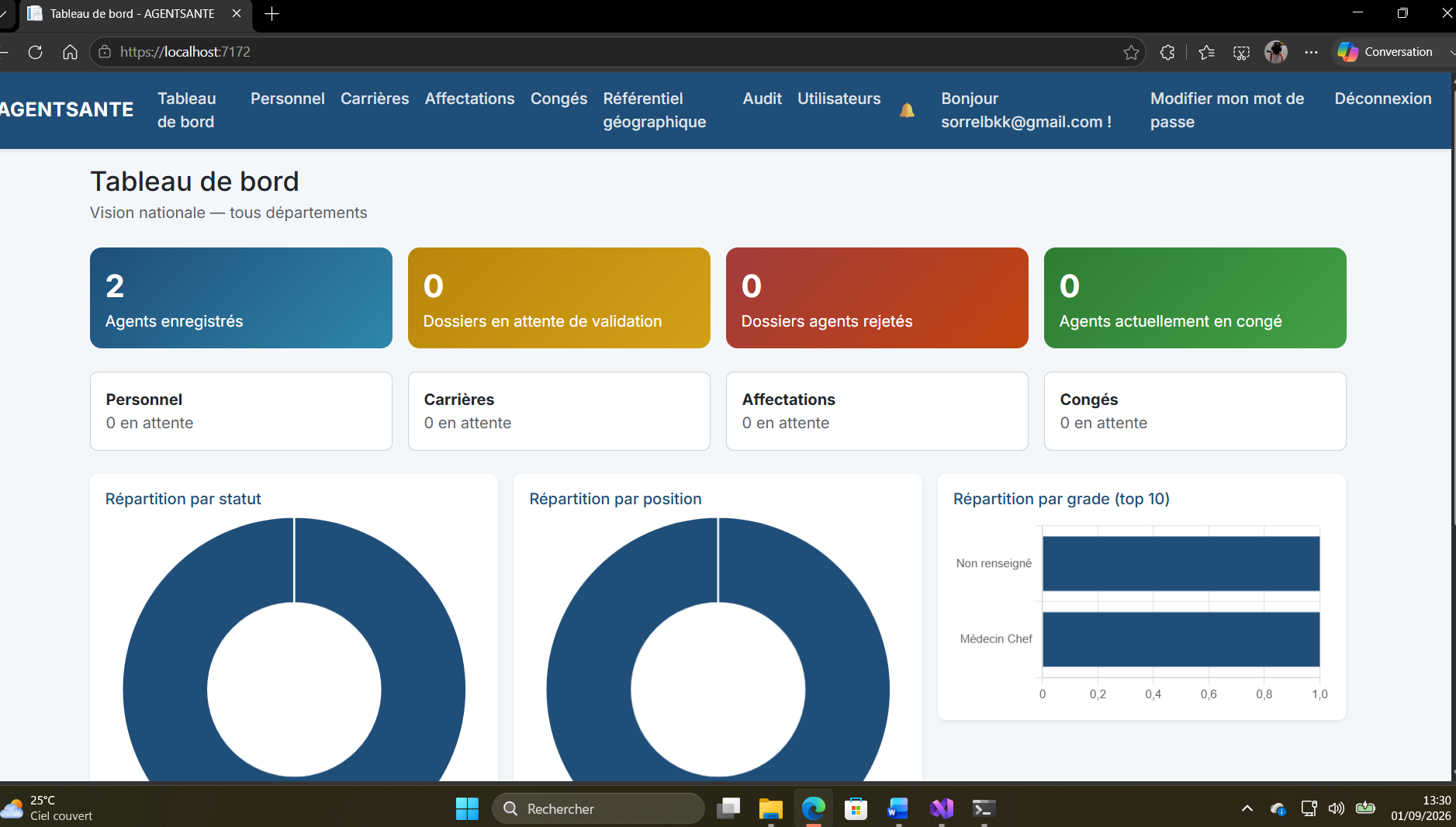Viewport: 1456px width, 827px height.
Task: Open the notifications bell icon
Action: tap(907, 110)
